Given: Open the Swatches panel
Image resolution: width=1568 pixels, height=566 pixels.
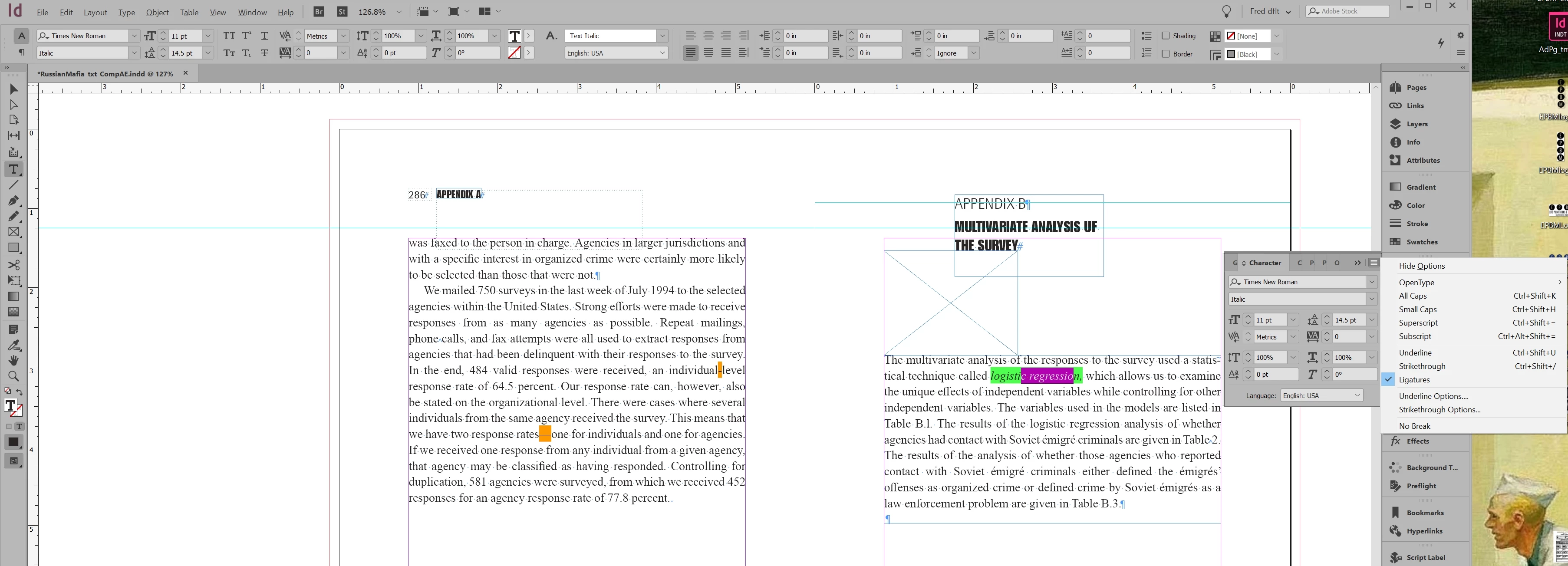Looking at the screenshot, I should point(1421,242).
